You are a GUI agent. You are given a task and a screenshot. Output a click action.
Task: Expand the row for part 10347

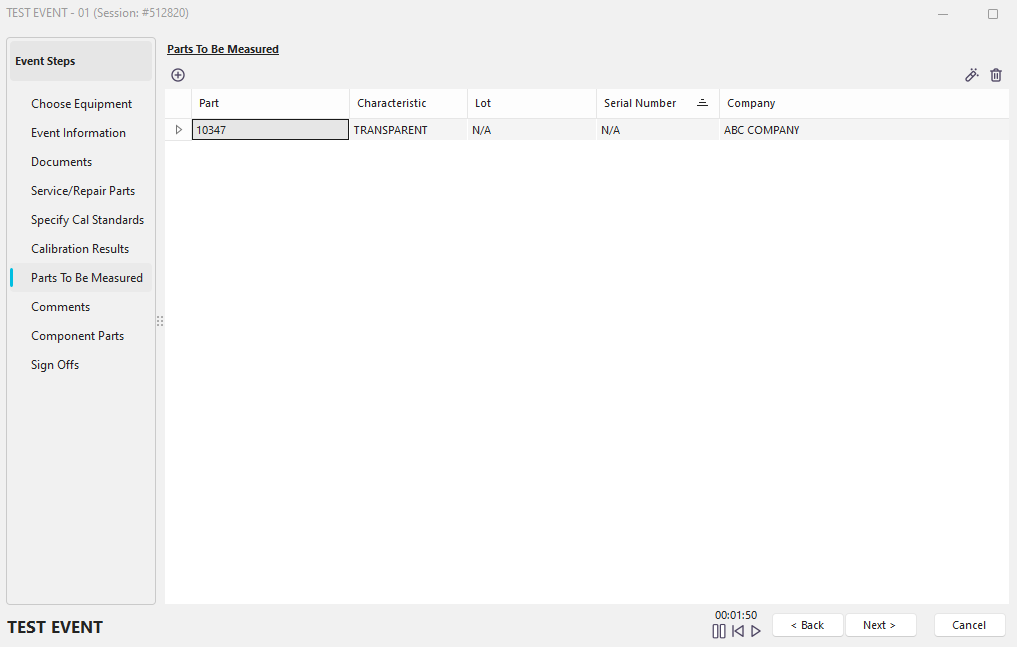click(179, 130)
